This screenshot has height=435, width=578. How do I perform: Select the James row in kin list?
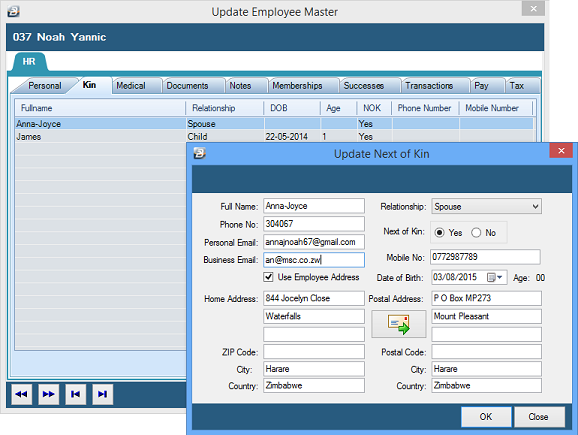tap(274, 136)
